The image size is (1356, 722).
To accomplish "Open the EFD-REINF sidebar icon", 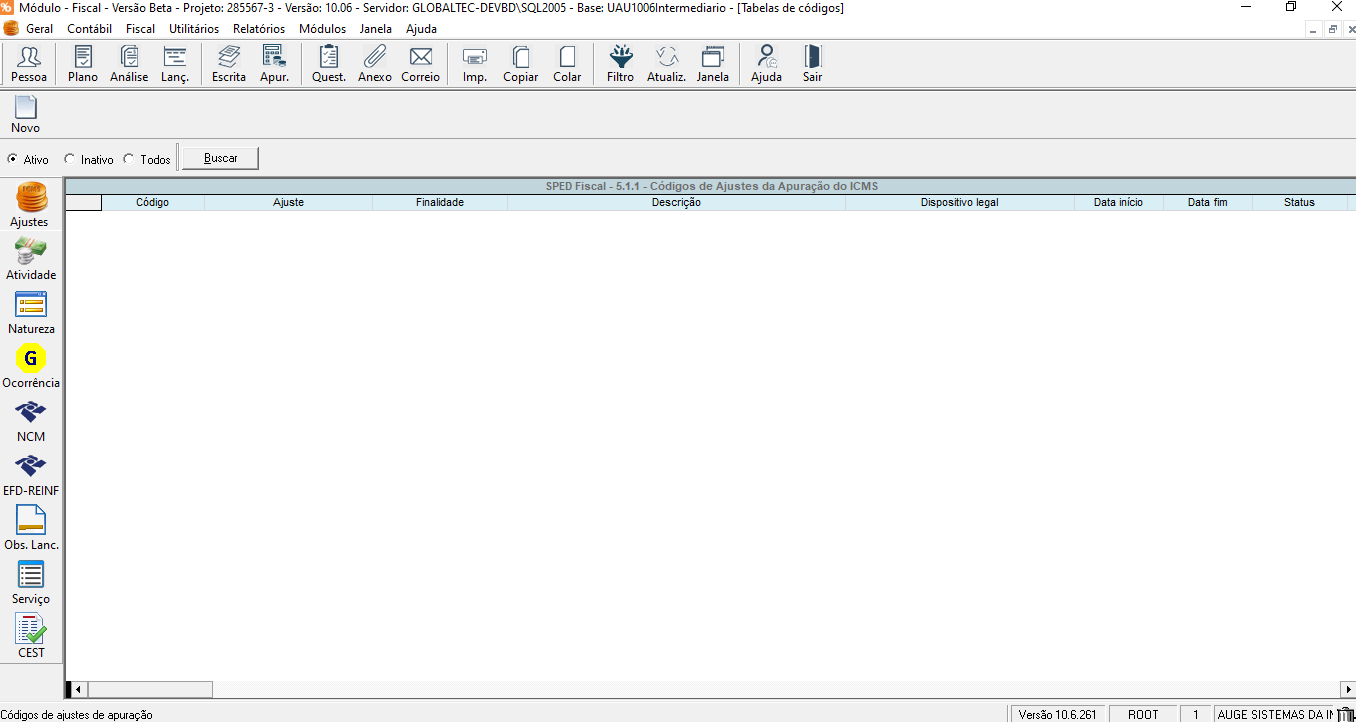I will tap(30, 471).
